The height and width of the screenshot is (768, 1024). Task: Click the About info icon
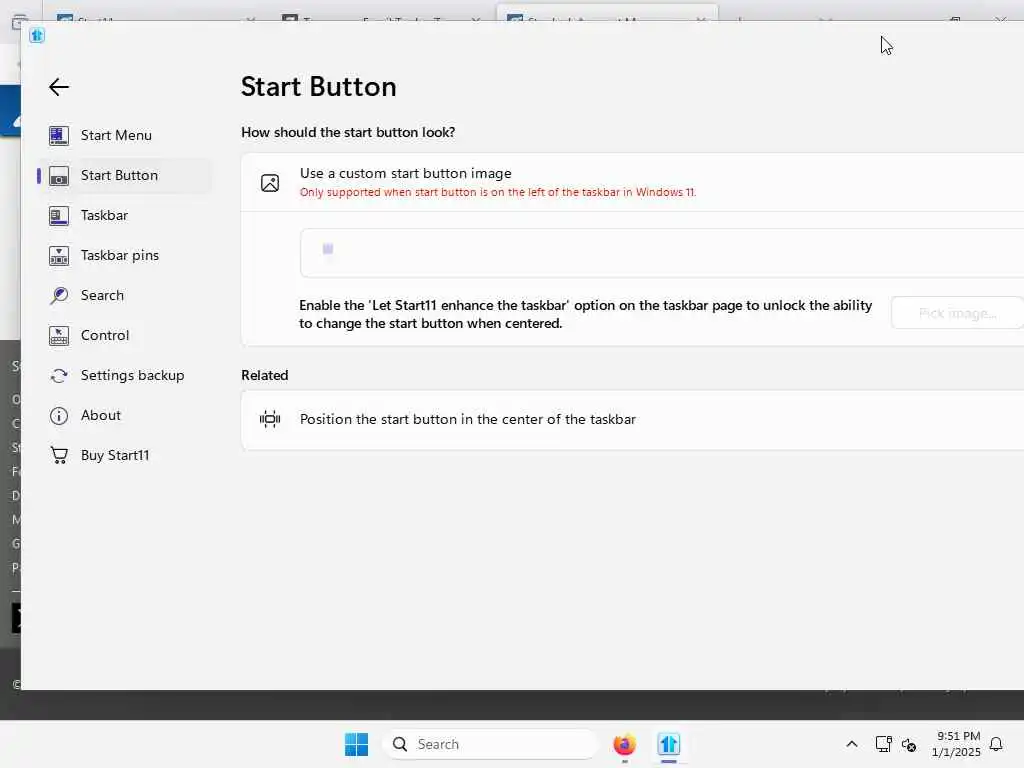click(59, 416)
